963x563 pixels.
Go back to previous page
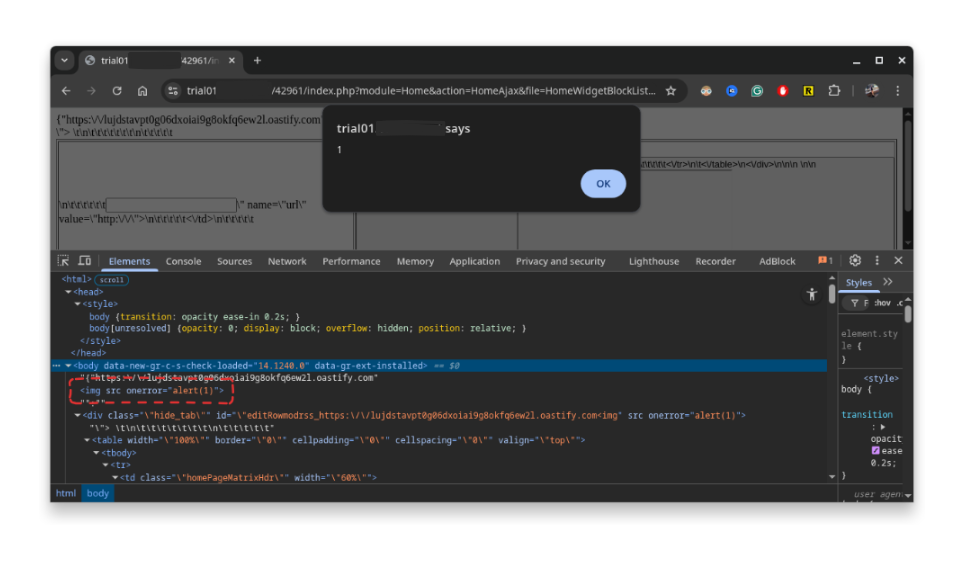[66, 91]
